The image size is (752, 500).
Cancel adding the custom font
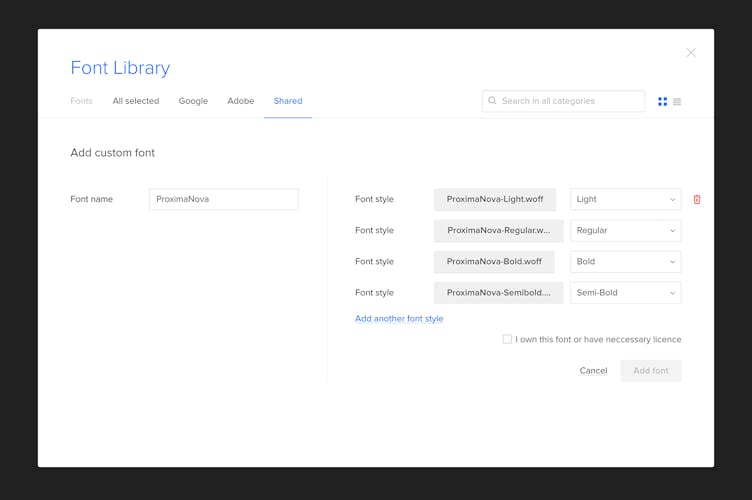[593, 371]
